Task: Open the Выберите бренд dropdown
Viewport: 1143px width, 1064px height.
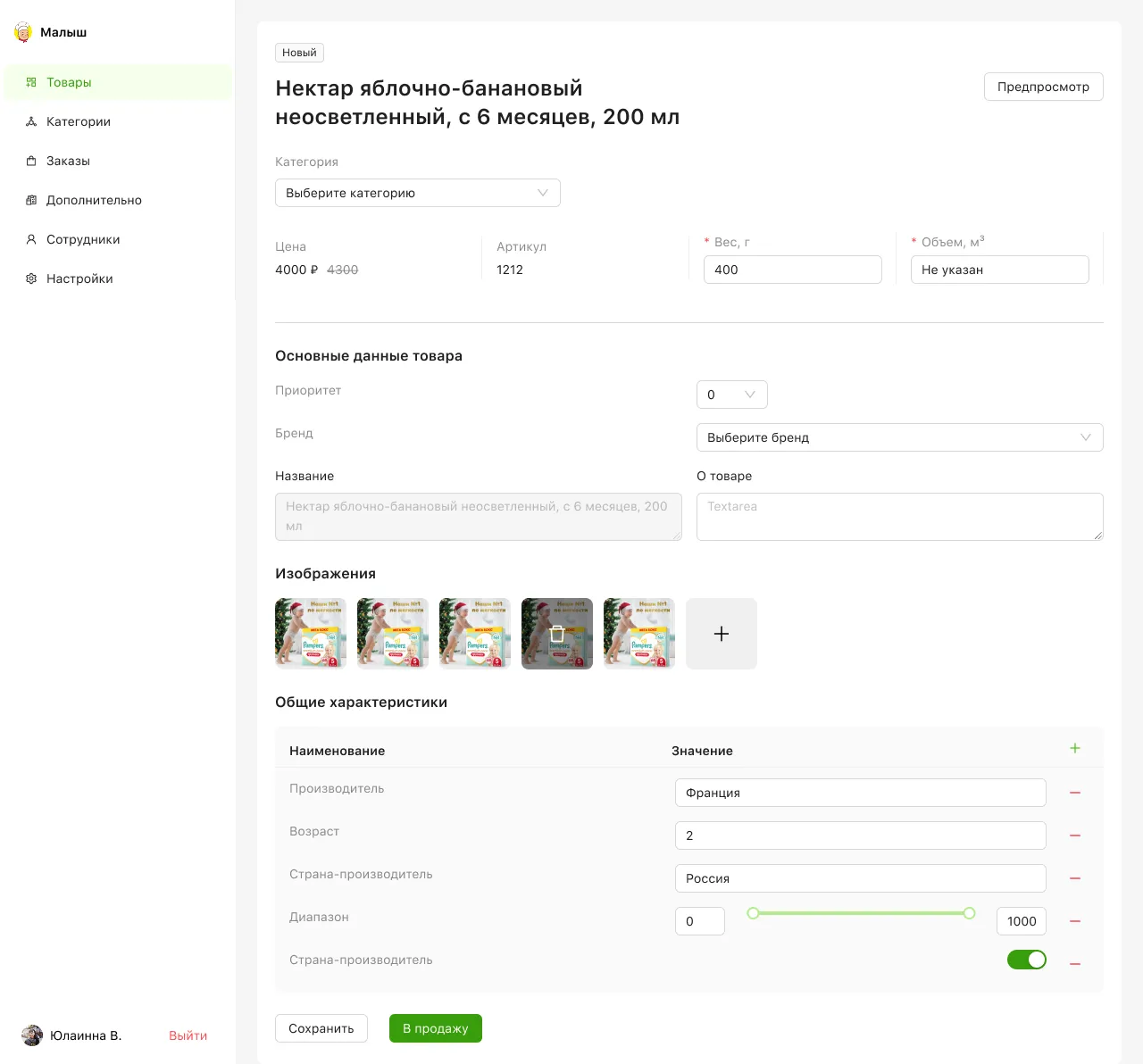Action: pyautogui.click(x=899, y=437)
